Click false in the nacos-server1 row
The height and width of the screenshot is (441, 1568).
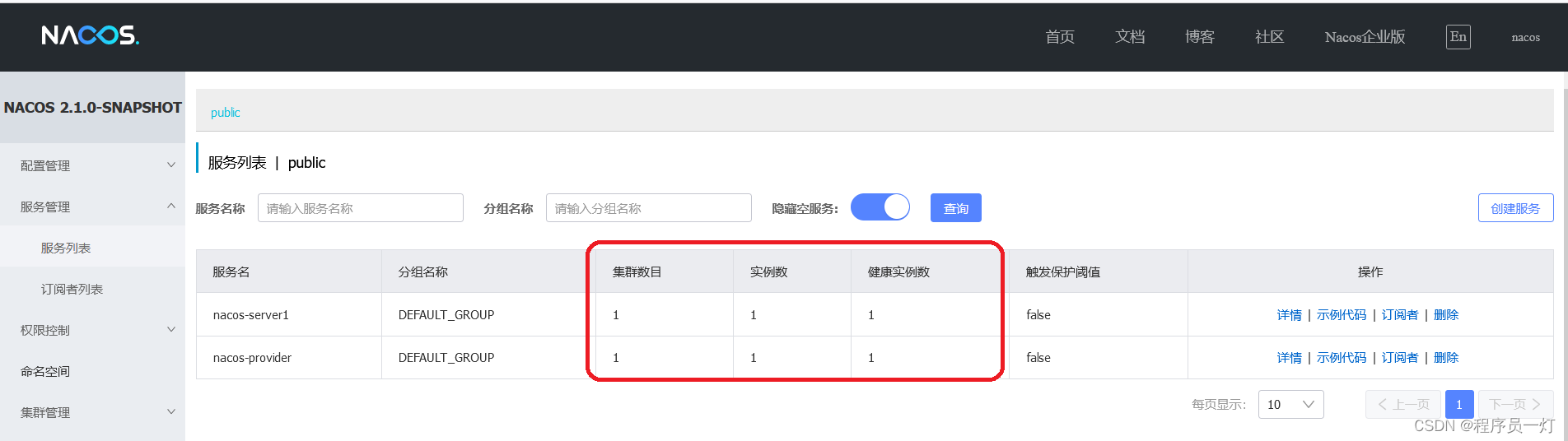[1038, 315]
